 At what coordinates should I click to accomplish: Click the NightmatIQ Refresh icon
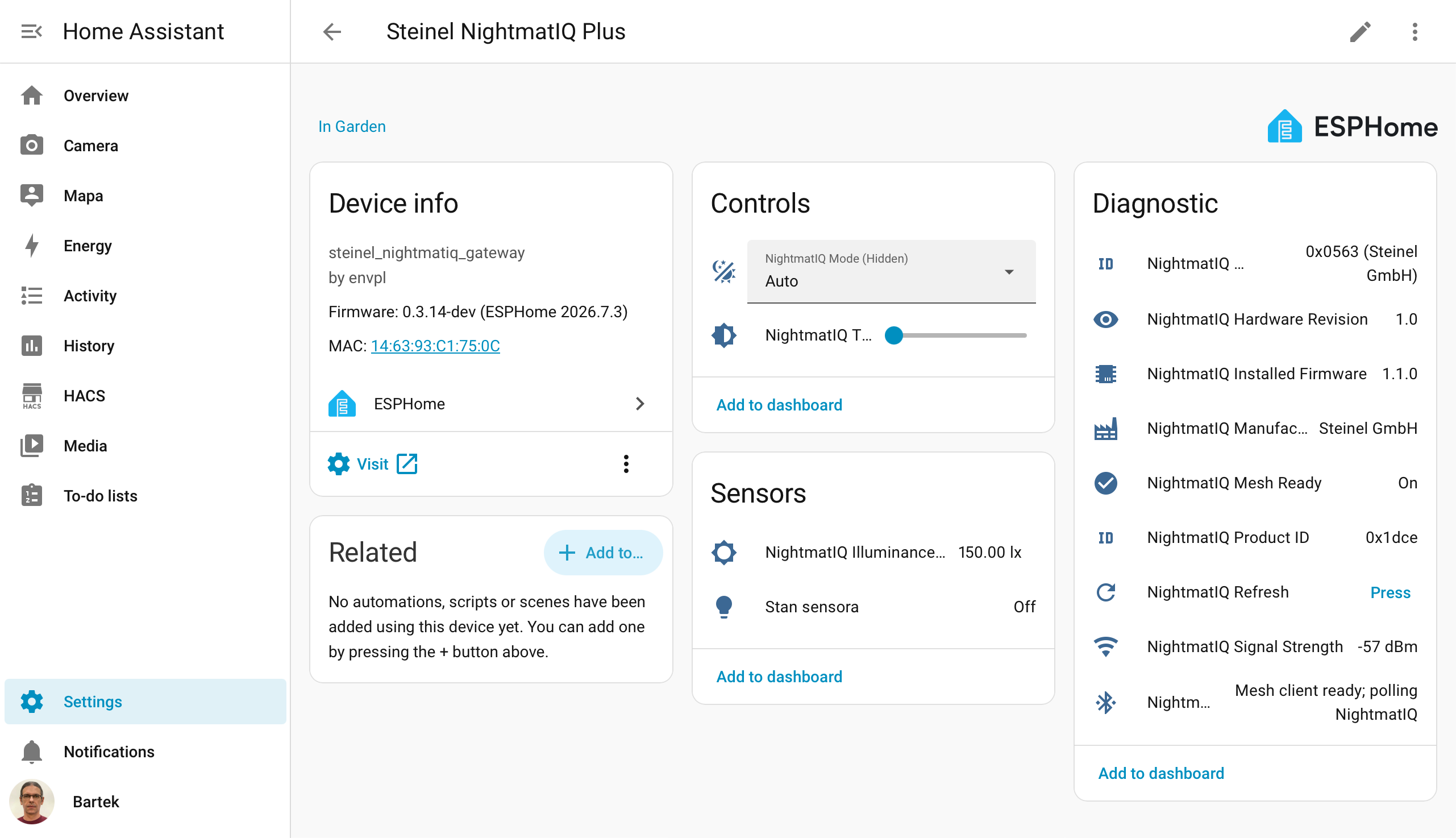point(1106,592)
